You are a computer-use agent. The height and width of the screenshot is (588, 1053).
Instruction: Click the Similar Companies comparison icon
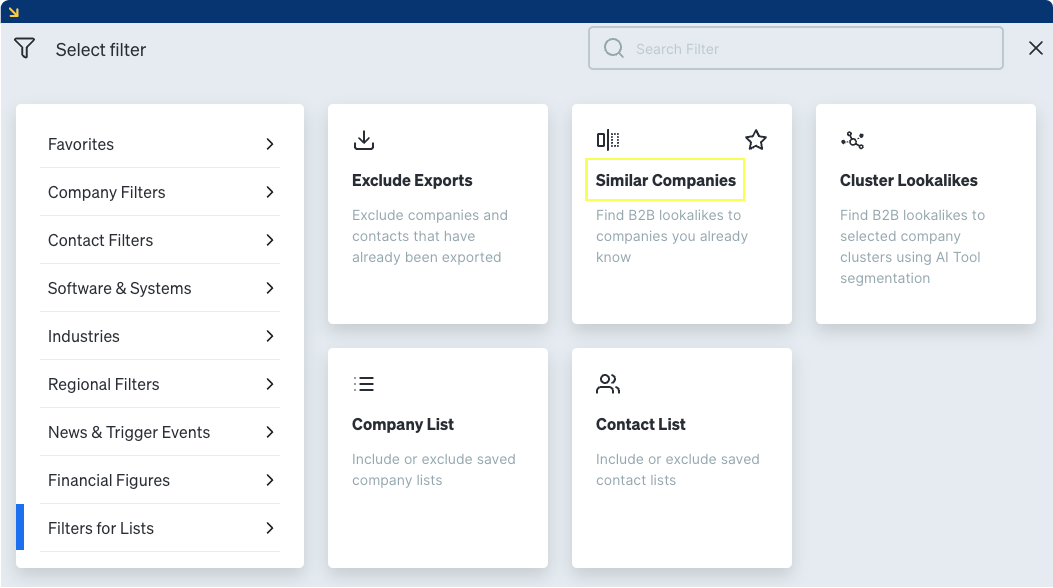pyautogui.click(x=609, y=139)
